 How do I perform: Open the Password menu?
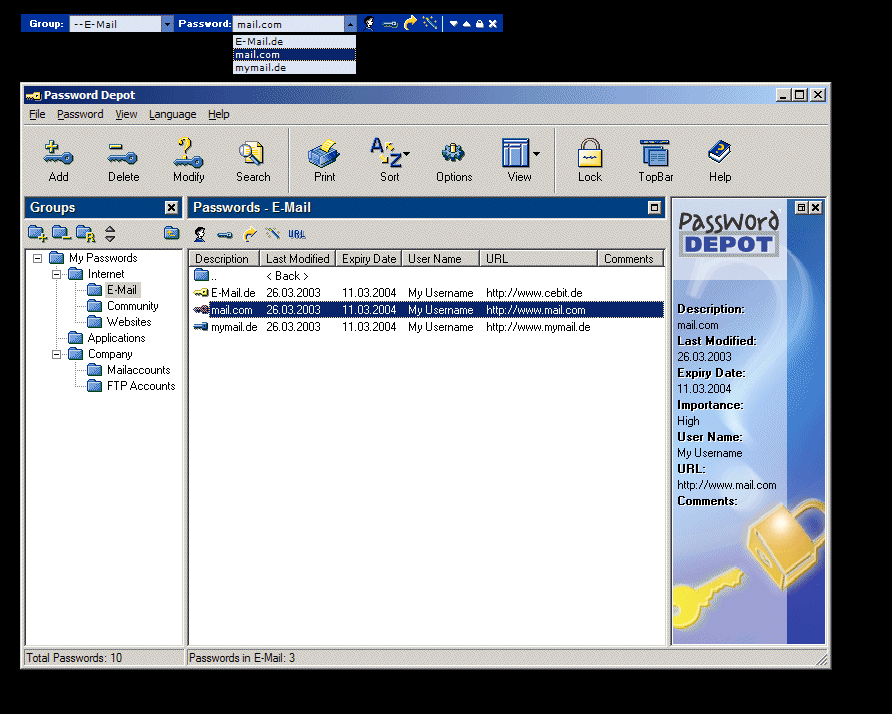pos(80,114)
